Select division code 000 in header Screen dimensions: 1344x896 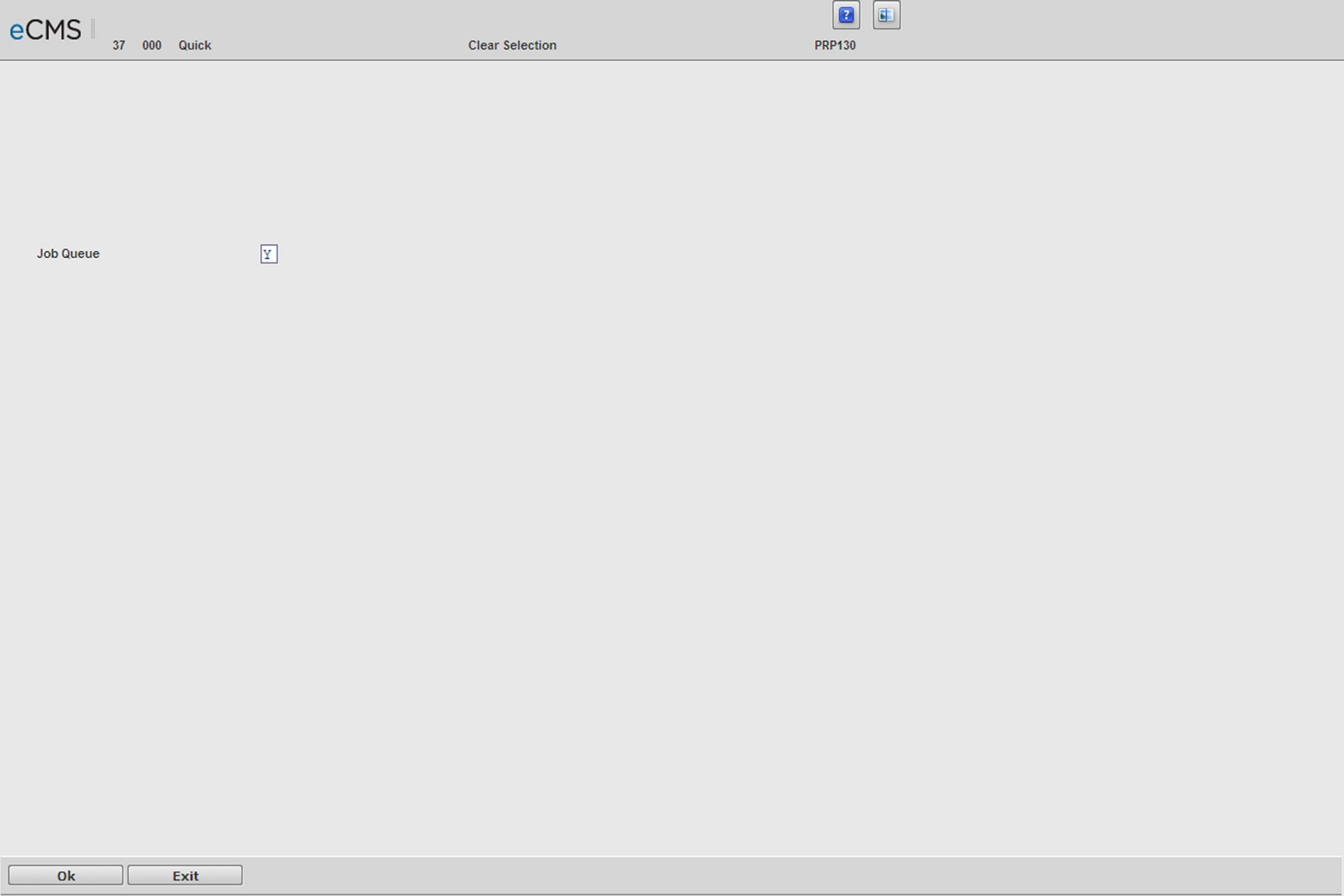[x=152, y=45]
